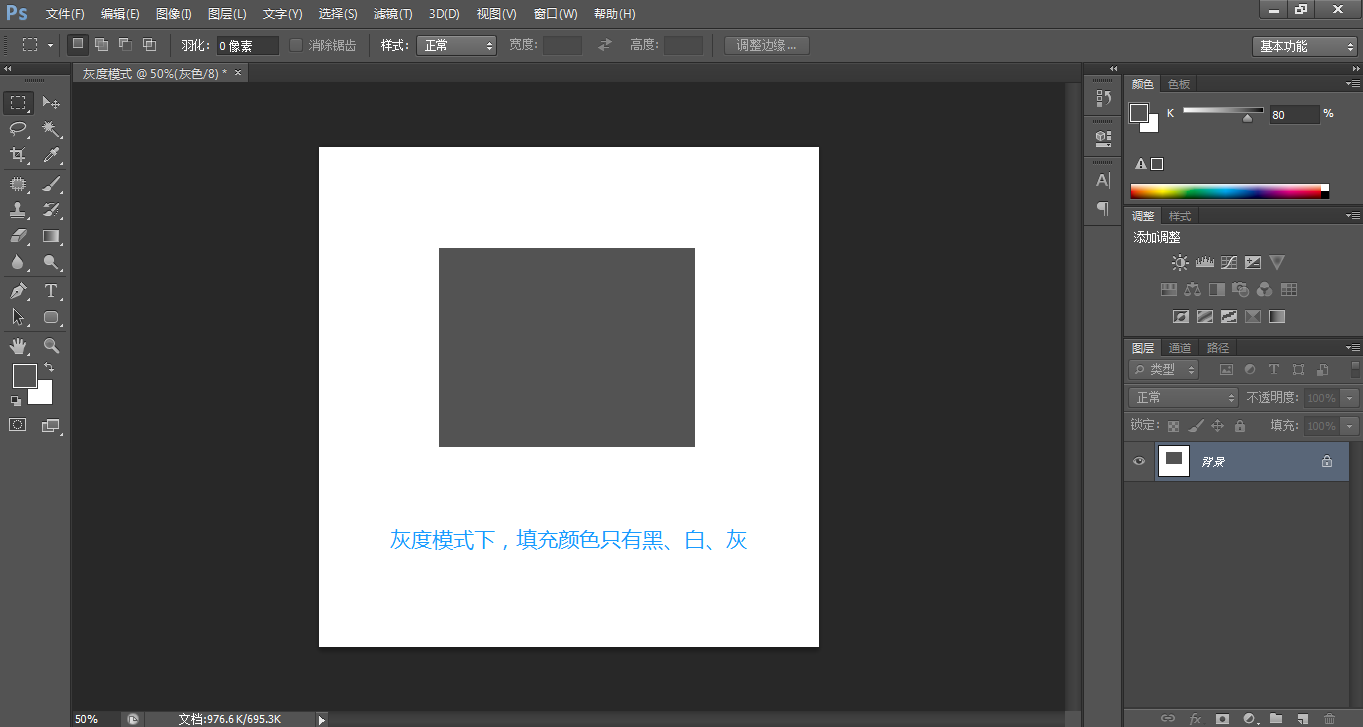Open the Layers panel flyout menu
The width and height of the screenshot is (1363, 727).
click(x=1352, y=348)
